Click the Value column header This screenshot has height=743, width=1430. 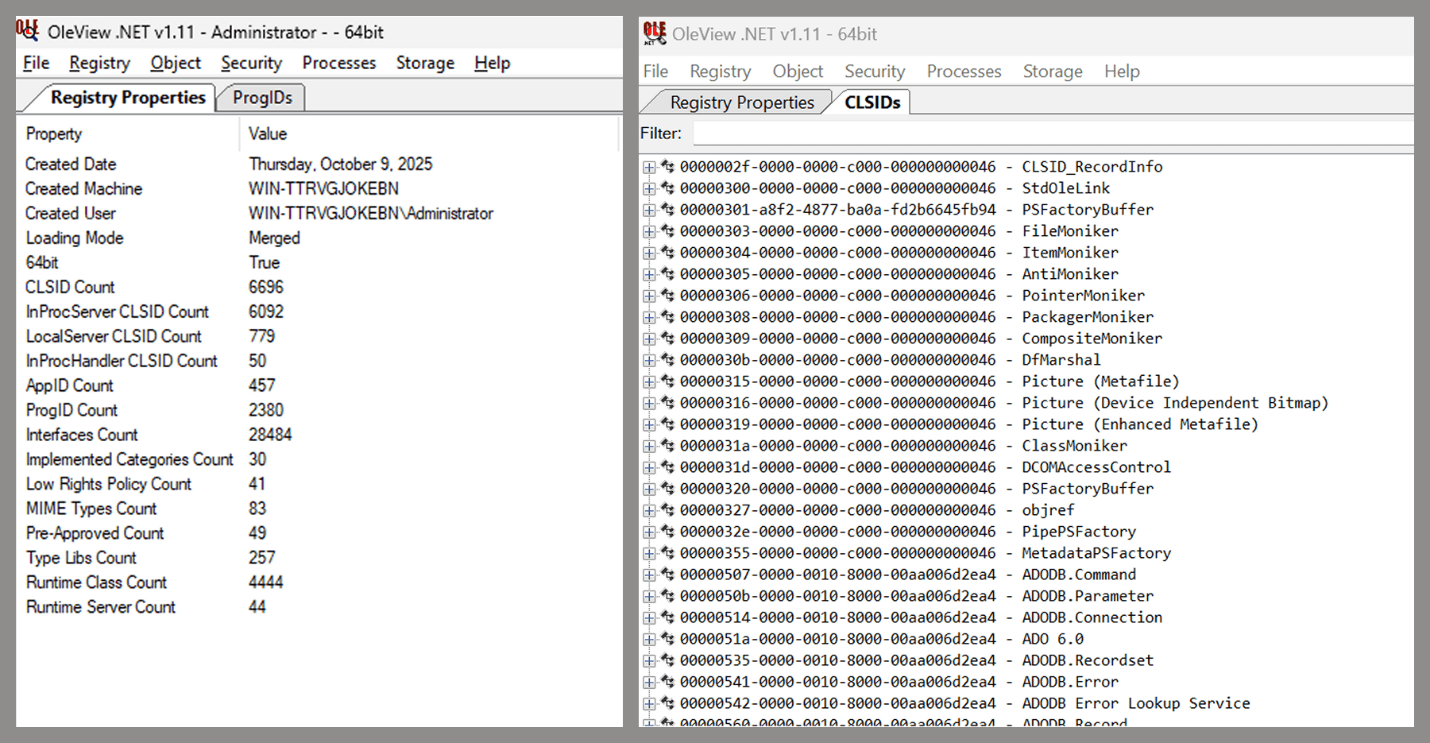tap(268, 134)
